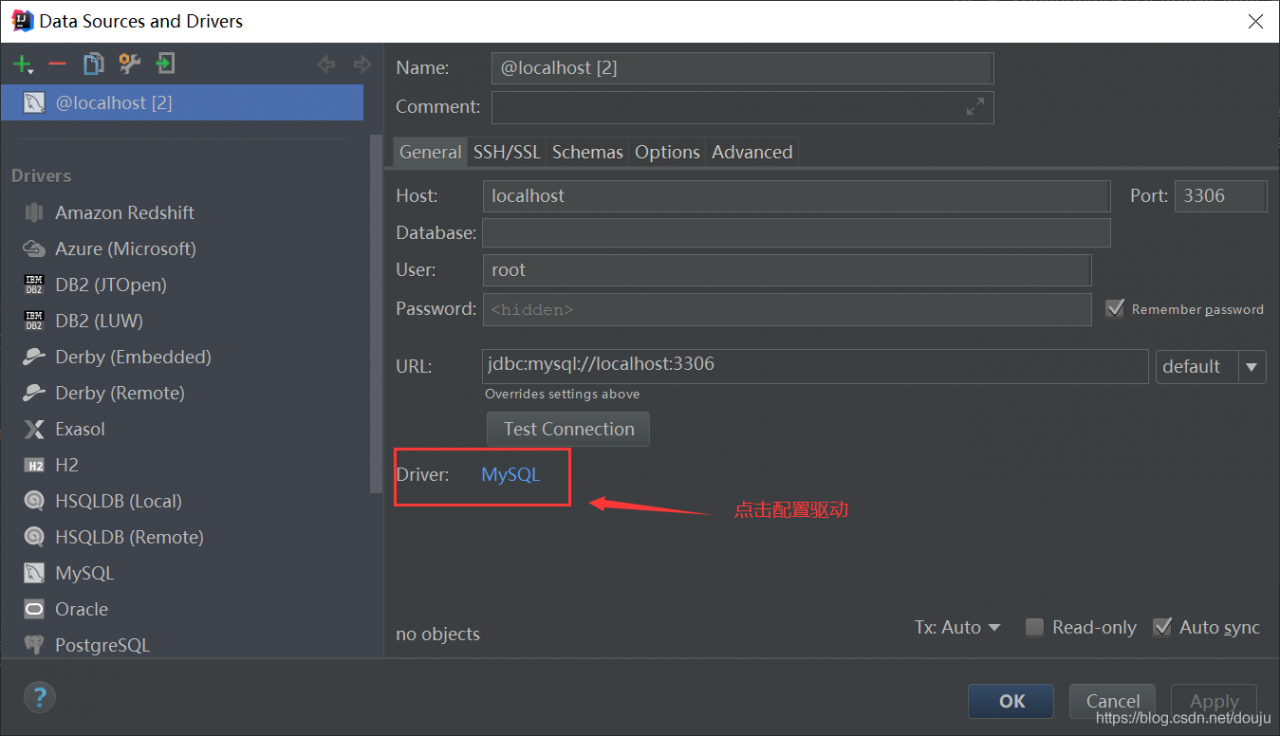
Task: Switch to the SSH/SSL tab
Action: tap(506, 152)
